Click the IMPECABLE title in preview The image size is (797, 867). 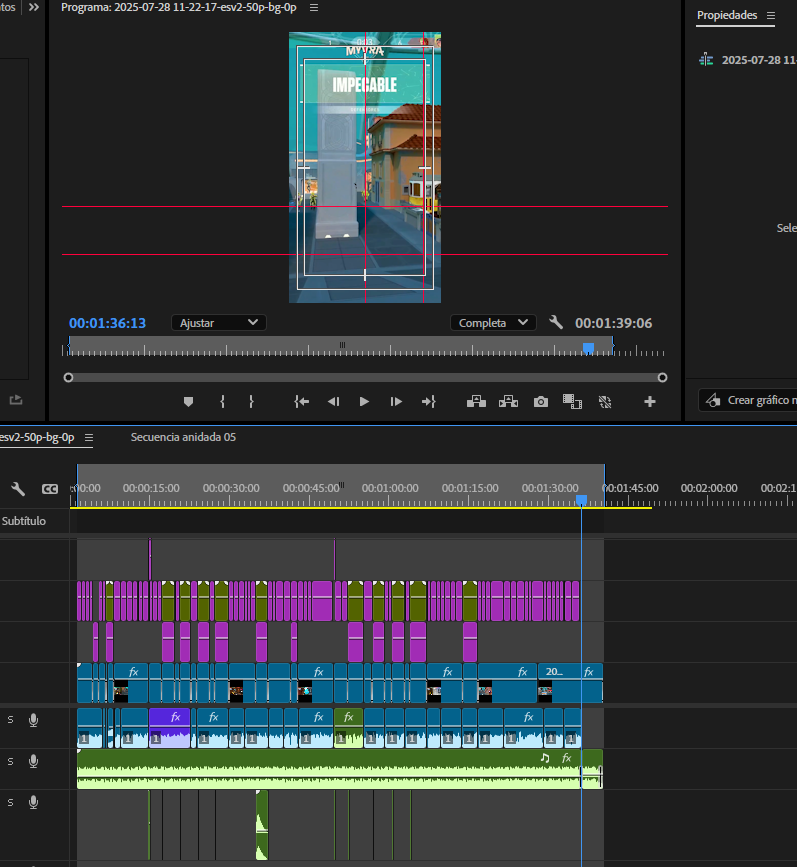pos(364,85)
